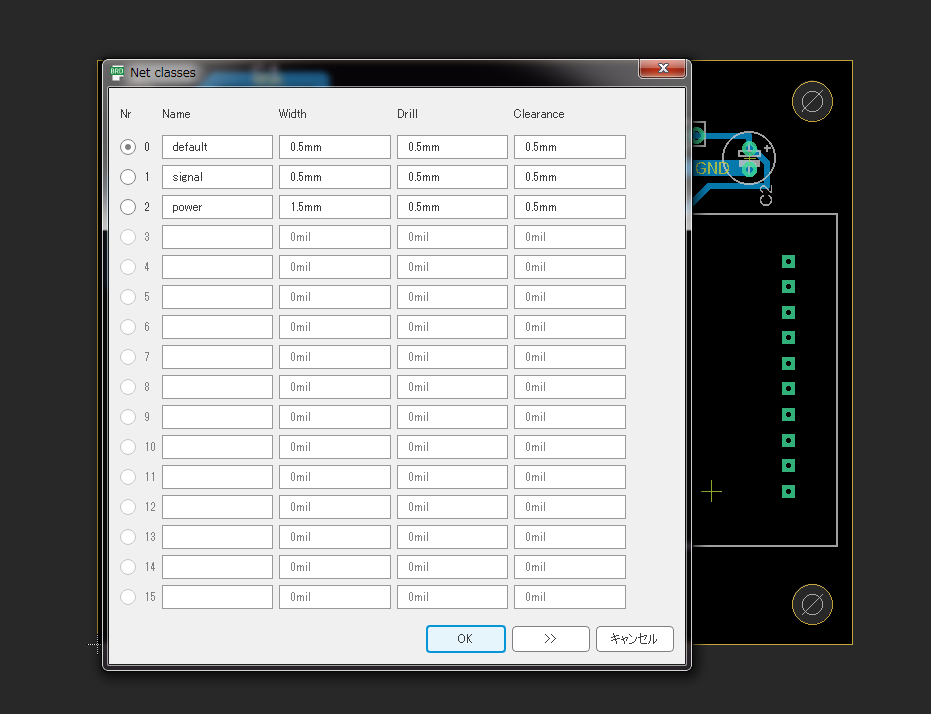Click the yellow origin cross on board
This screenshot has height=714, width=931.
(711, 491)
